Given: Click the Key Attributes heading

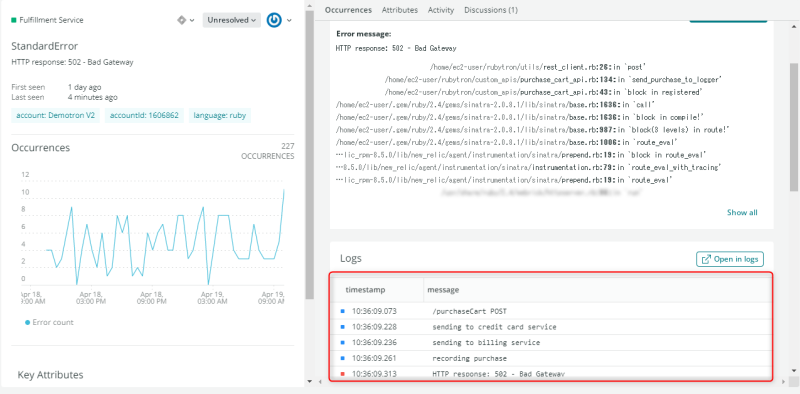Looking at the screenshot, I should [x=50, y=375].
